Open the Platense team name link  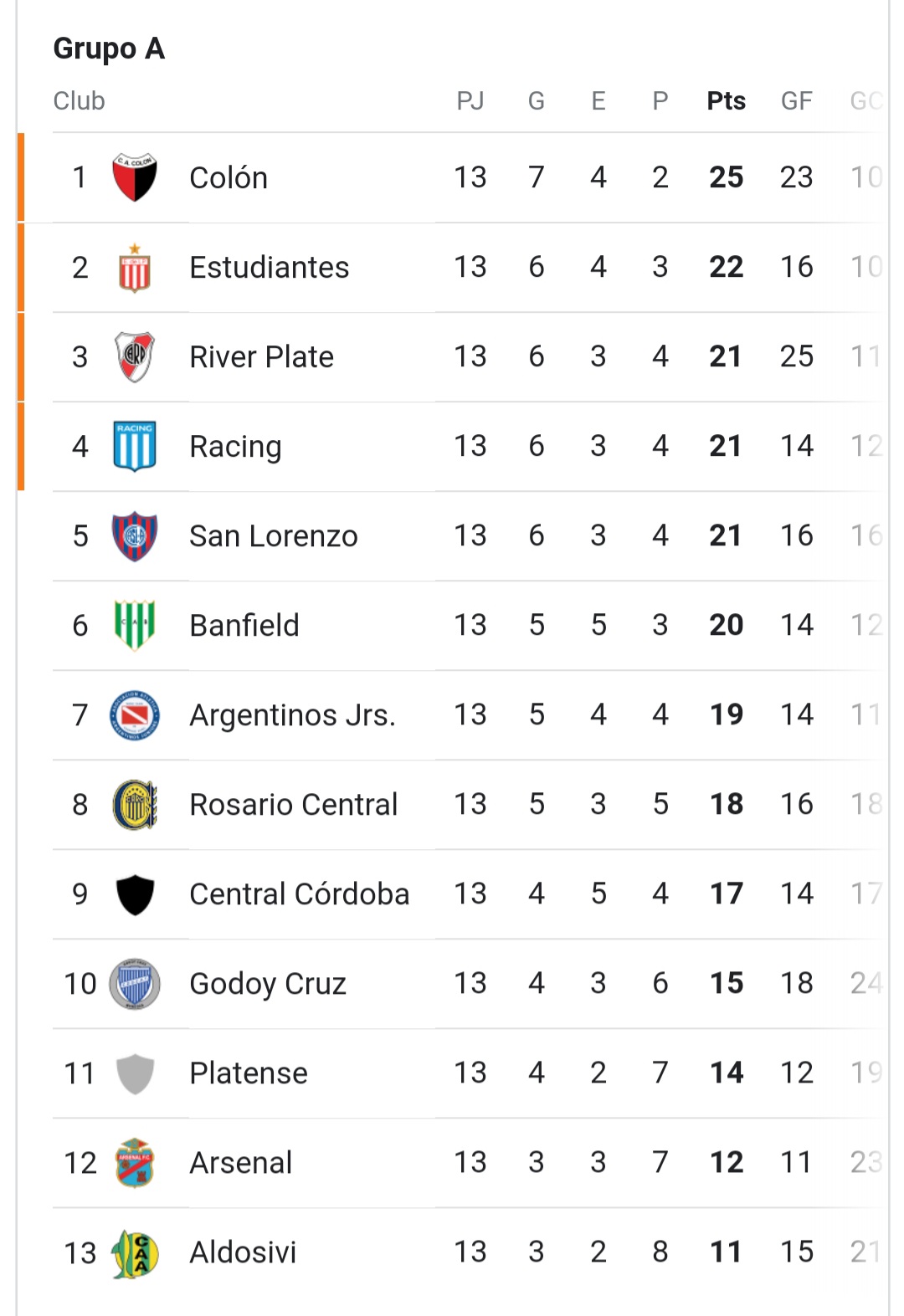(249, 1073)
